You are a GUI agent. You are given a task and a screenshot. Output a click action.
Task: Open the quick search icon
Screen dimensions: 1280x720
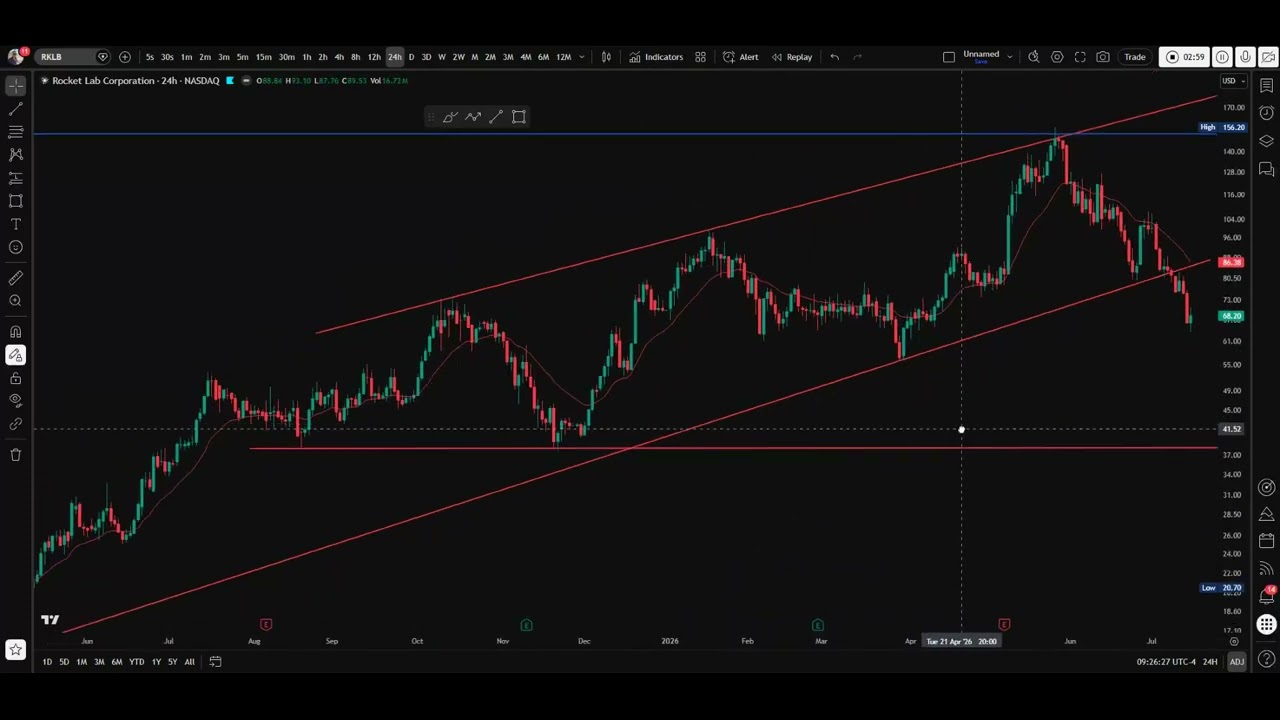(1034, 57)
